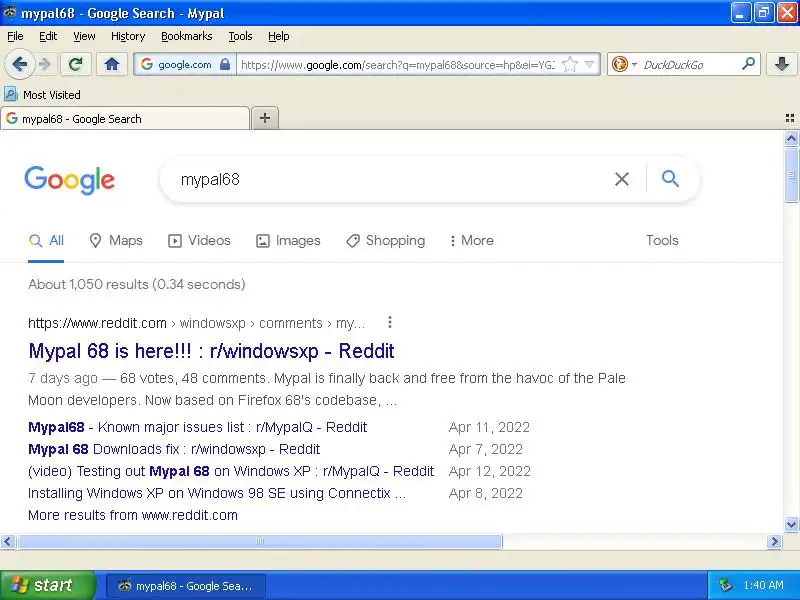This screenshot has height=600, width=800.
Task: Open the Windows Start menu
Action: pos(47,585)
